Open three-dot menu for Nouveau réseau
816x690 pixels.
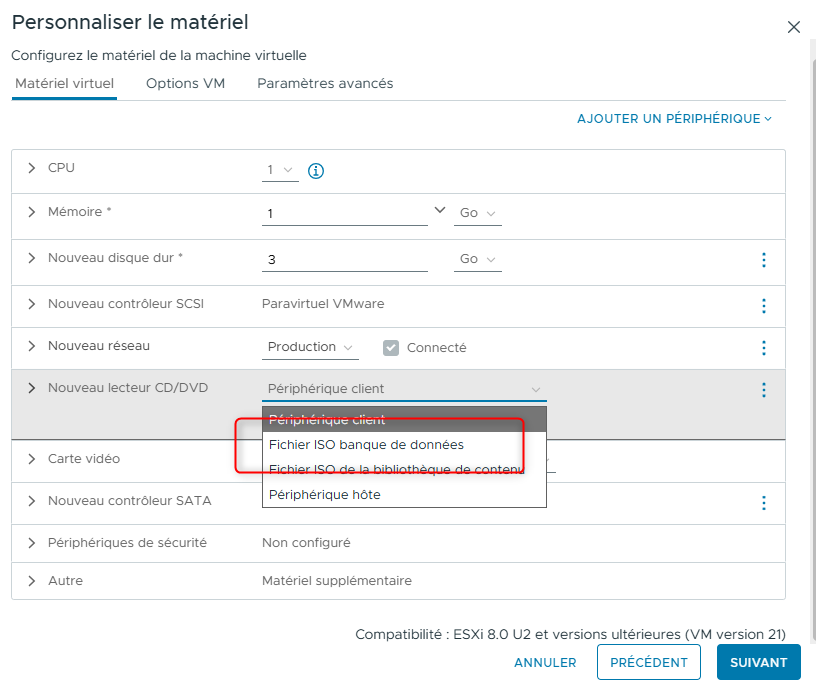pyautogui.click(x=764, y=348)
